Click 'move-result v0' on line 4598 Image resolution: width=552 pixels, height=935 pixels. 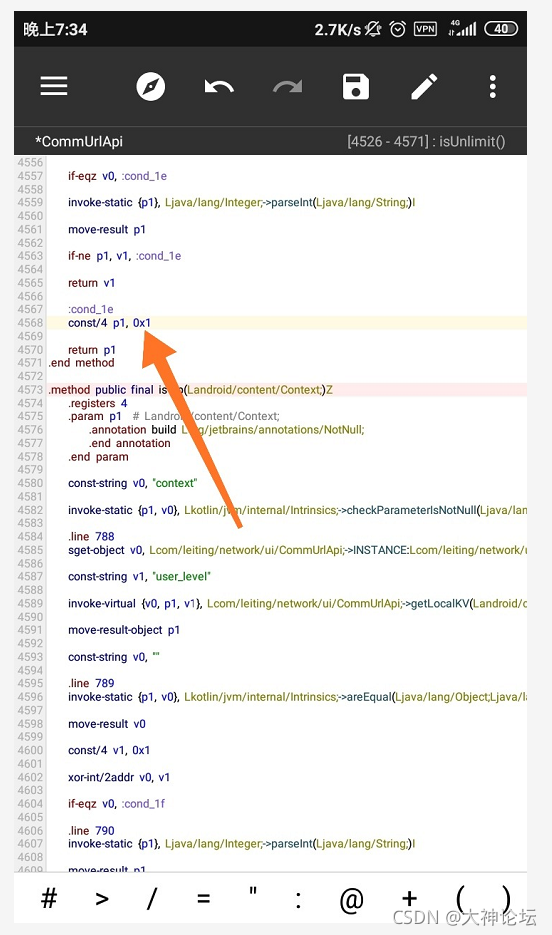pyautogui.click(x=107, y=724)
